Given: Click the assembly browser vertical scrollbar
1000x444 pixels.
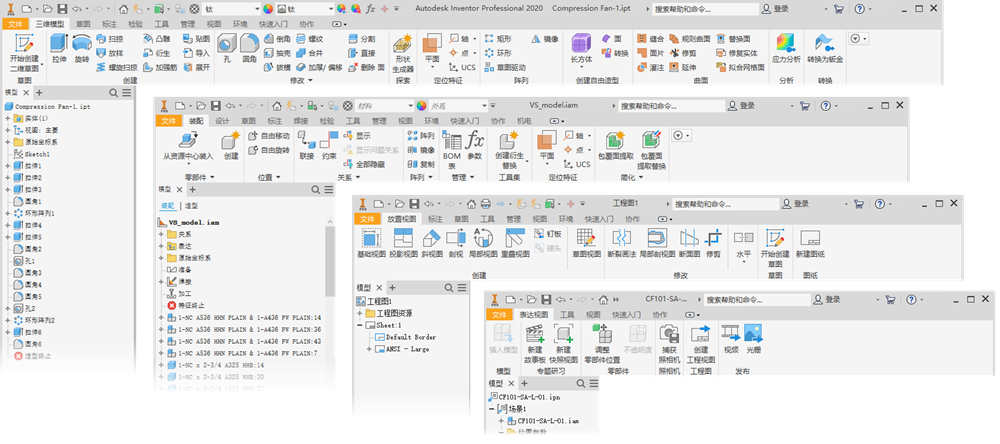Looking at the screenshot, I should tap(330, 262).
